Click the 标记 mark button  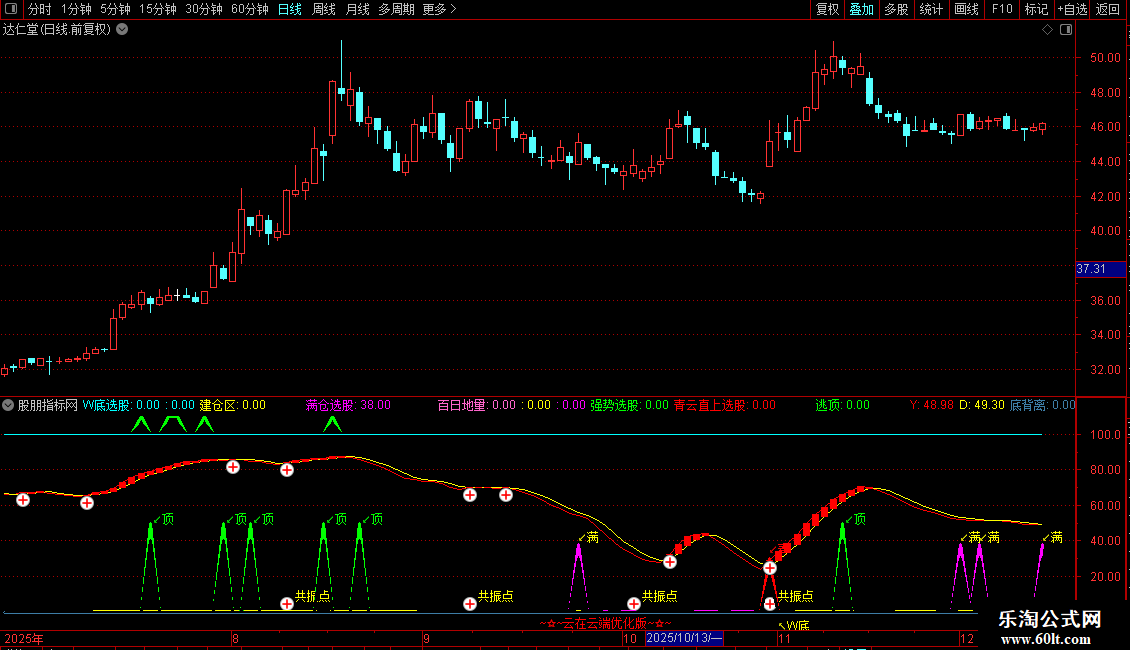[x=1036, y=9]
